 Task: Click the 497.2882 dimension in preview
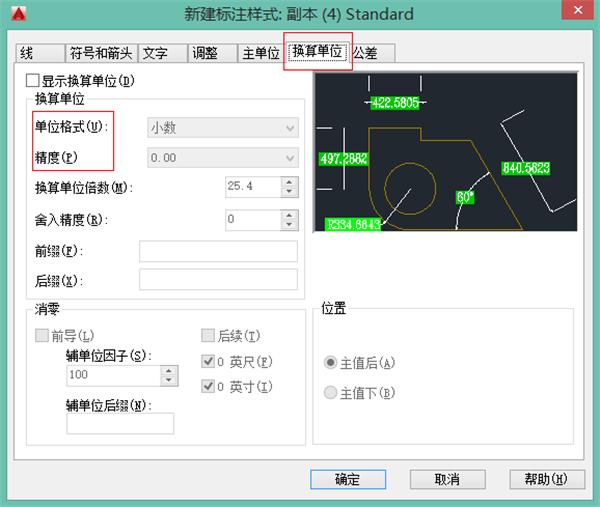tap(344, 159)
